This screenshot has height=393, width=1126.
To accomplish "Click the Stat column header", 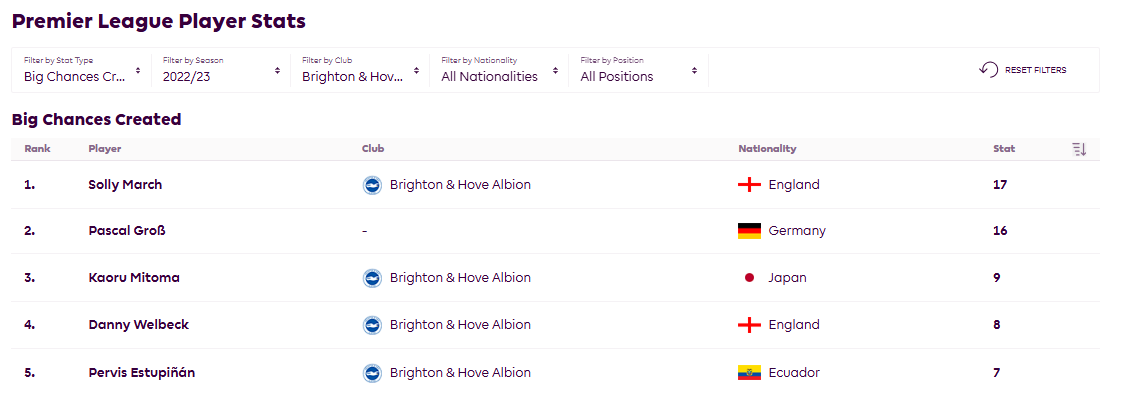I will click(x=1004, y=149).
